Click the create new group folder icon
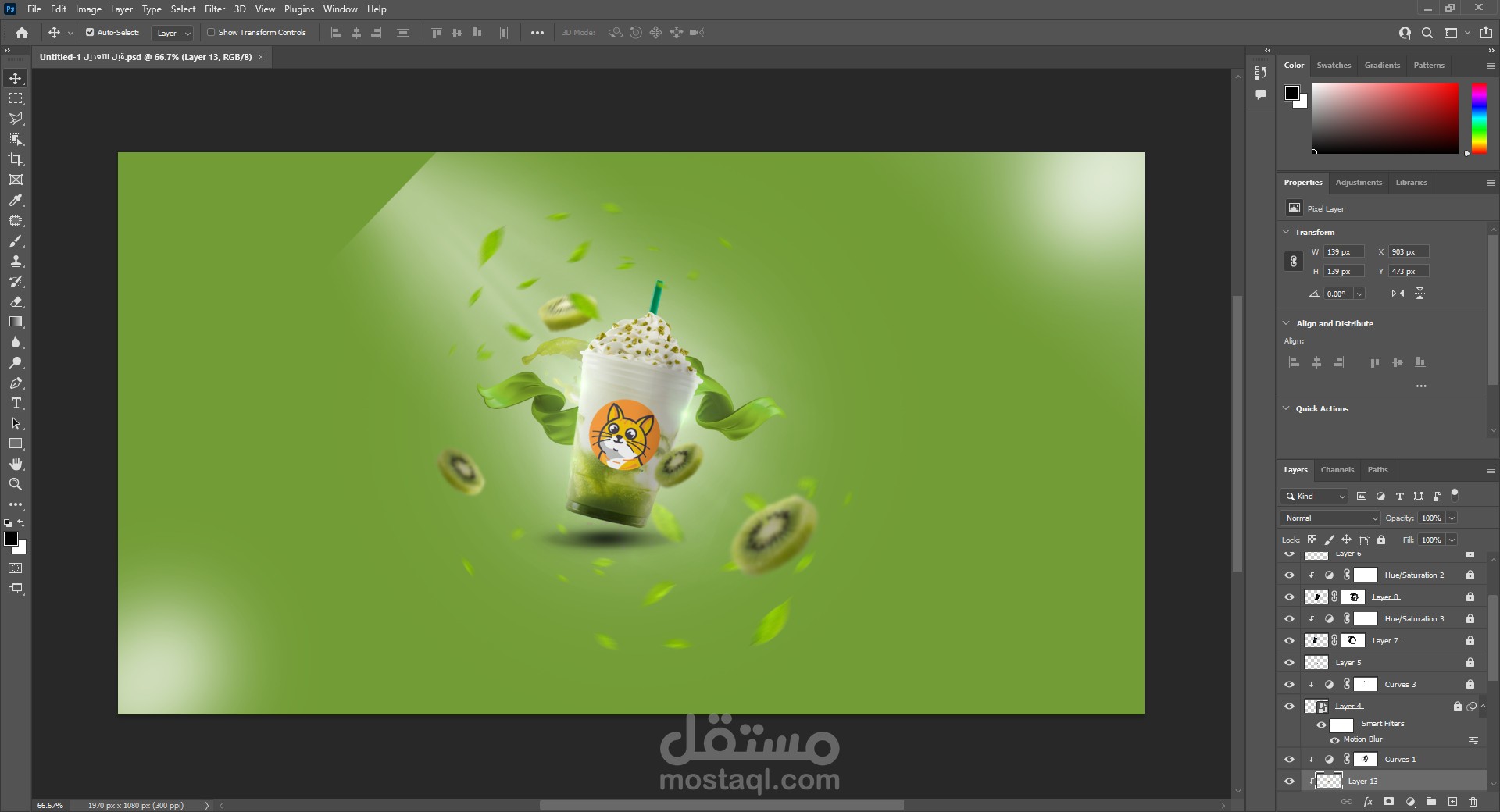Image resolution: width=1500 pixels, height=812 pixels. 1431,802
